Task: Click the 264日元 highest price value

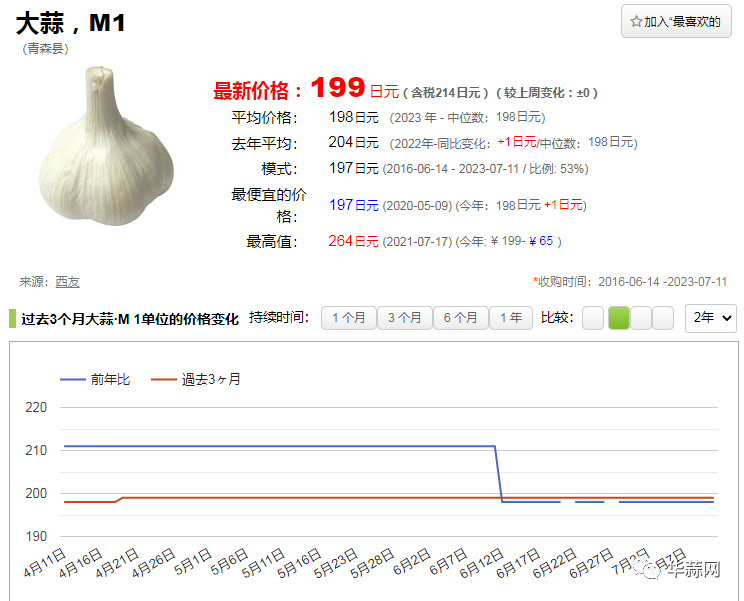Action: click(x=353, y=241)
